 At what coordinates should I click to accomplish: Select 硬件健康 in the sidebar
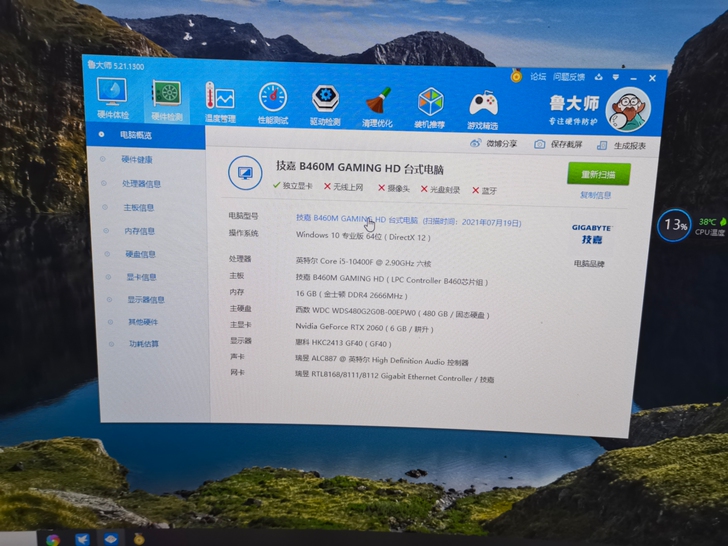[137, 160]
